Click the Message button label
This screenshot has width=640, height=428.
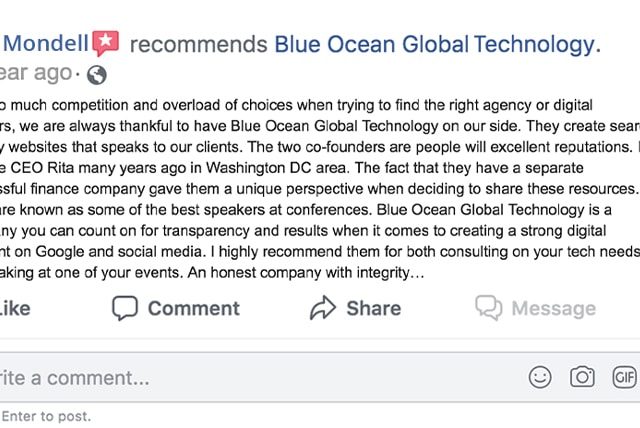554,309
